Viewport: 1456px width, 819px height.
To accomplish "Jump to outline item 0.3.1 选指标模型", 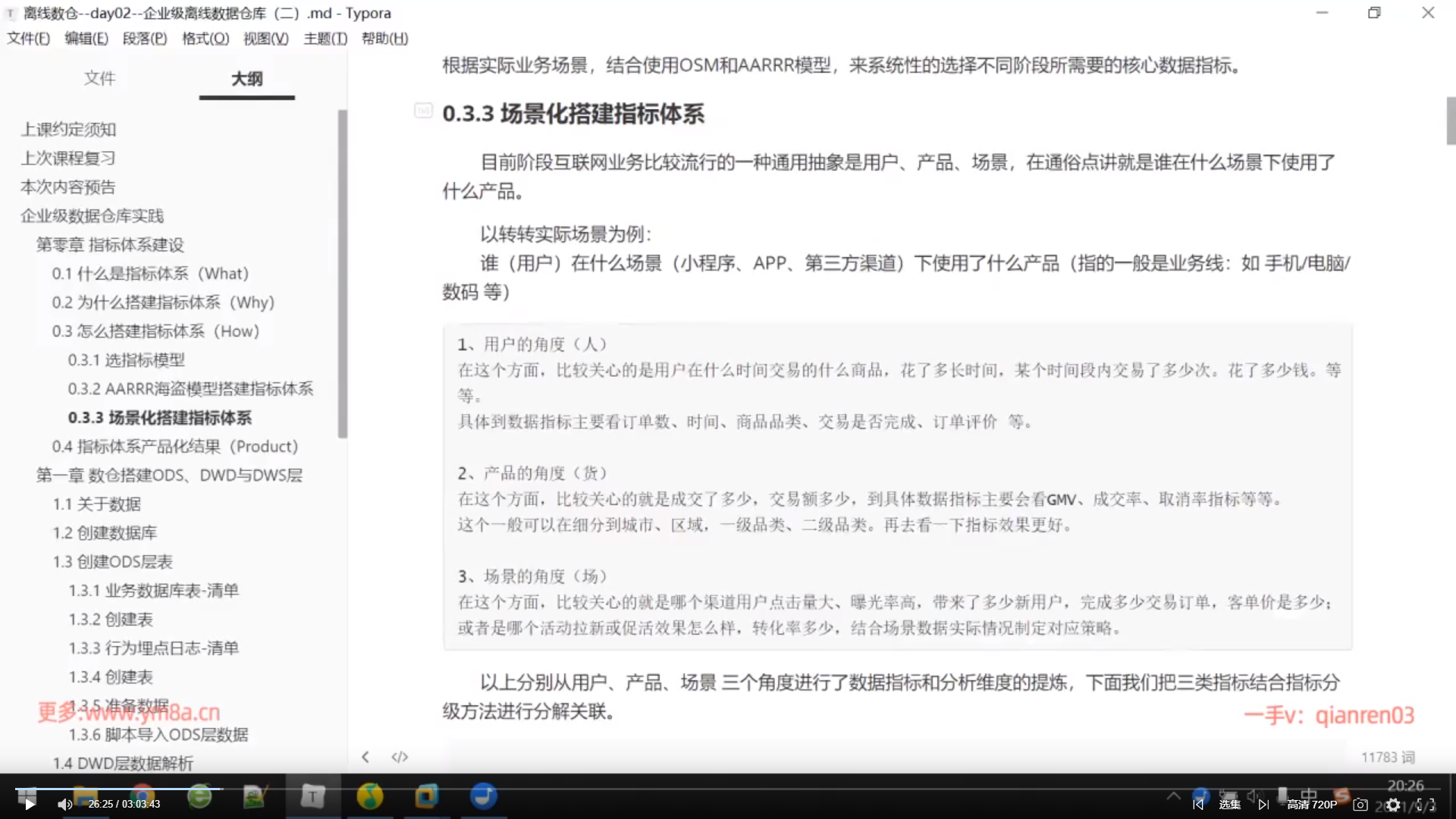I will click(x=127, y=360).
